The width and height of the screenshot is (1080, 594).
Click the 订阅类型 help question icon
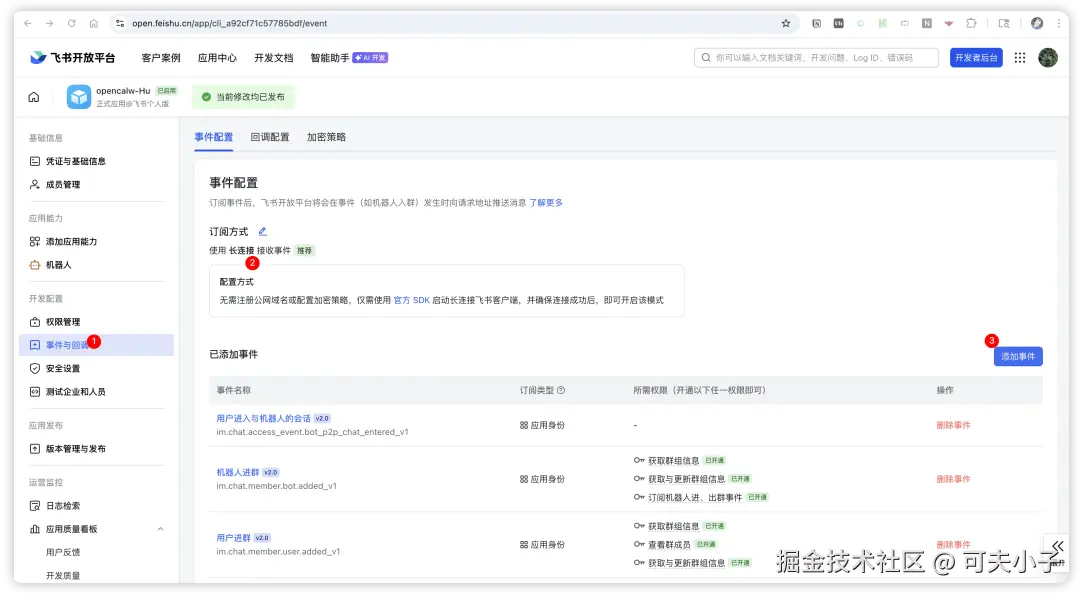(561, 390)
